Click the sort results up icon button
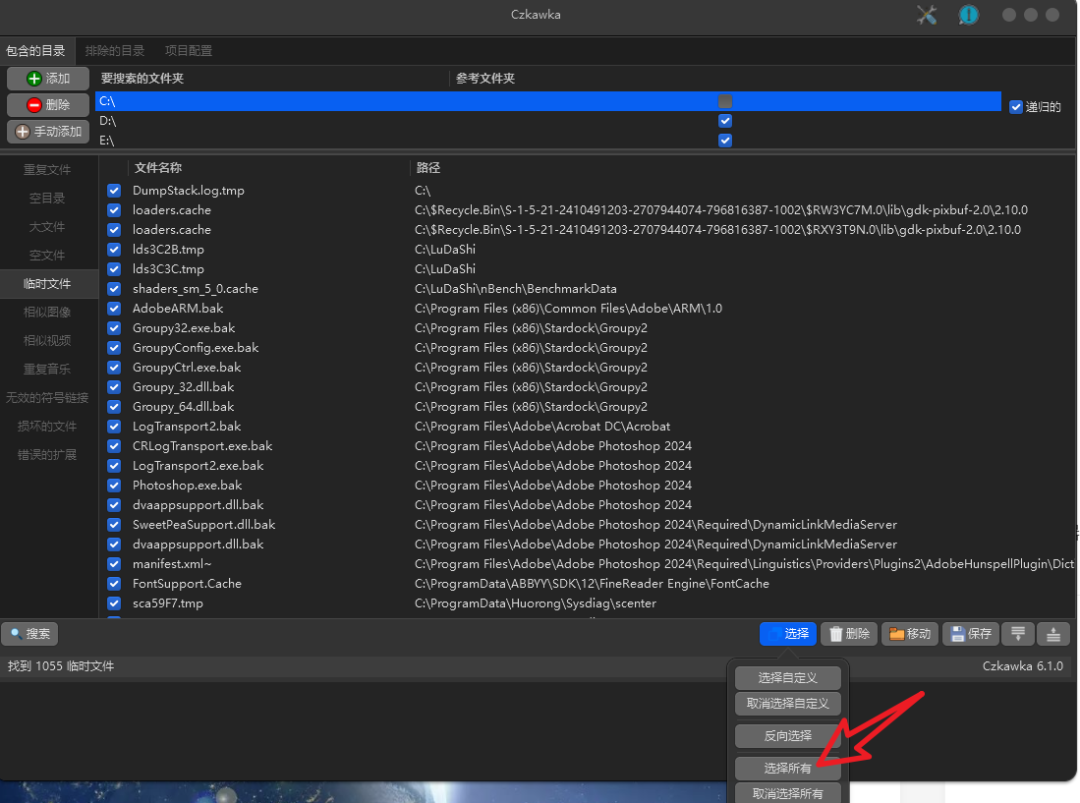Image resolution: width=1080 pixels, height=803 pixels. pyautogui.click(x=1053, y=634)
